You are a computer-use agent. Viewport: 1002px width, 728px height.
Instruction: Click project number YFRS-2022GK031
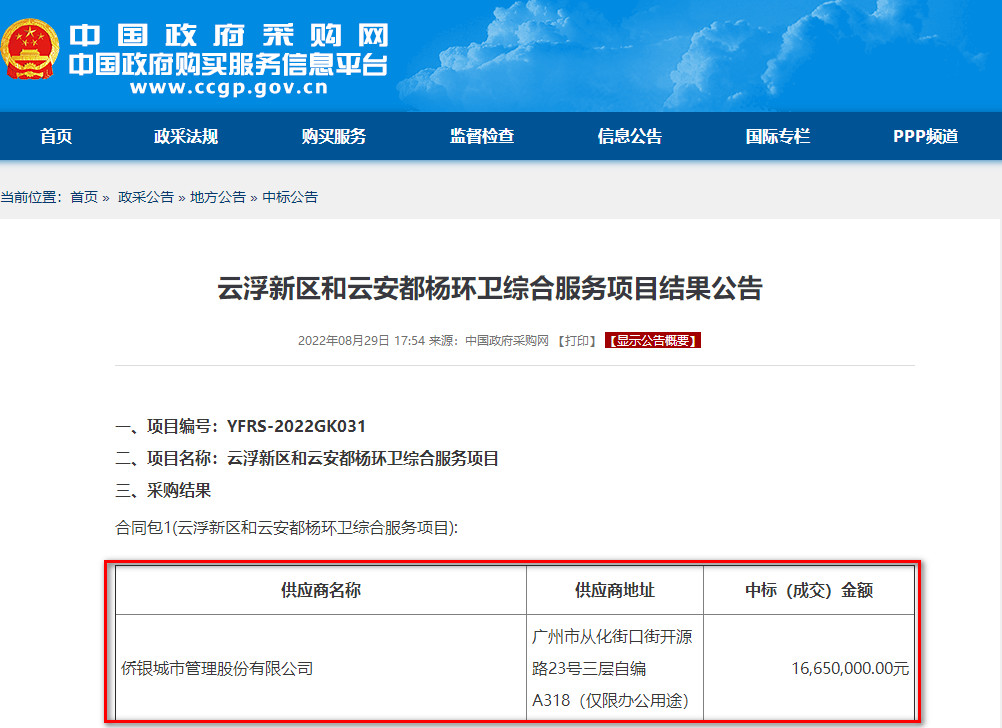pos(297,426)
